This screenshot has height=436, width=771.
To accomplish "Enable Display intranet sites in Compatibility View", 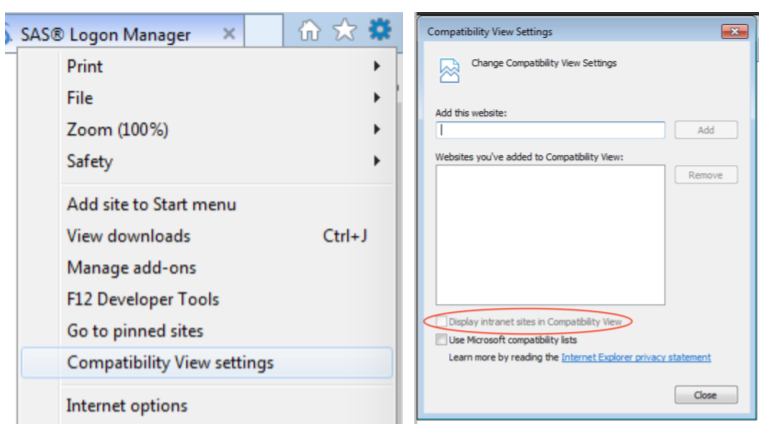I will tap(442, 322).
